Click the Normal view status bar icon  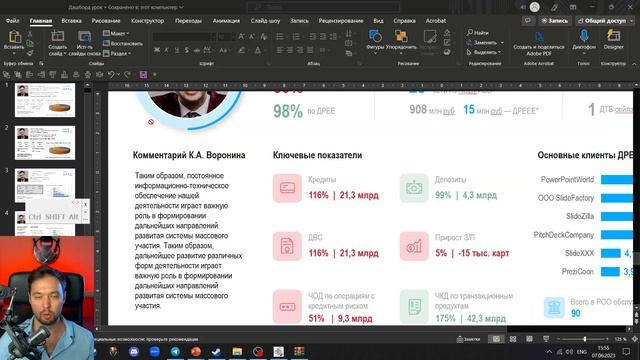coord(496,339)
